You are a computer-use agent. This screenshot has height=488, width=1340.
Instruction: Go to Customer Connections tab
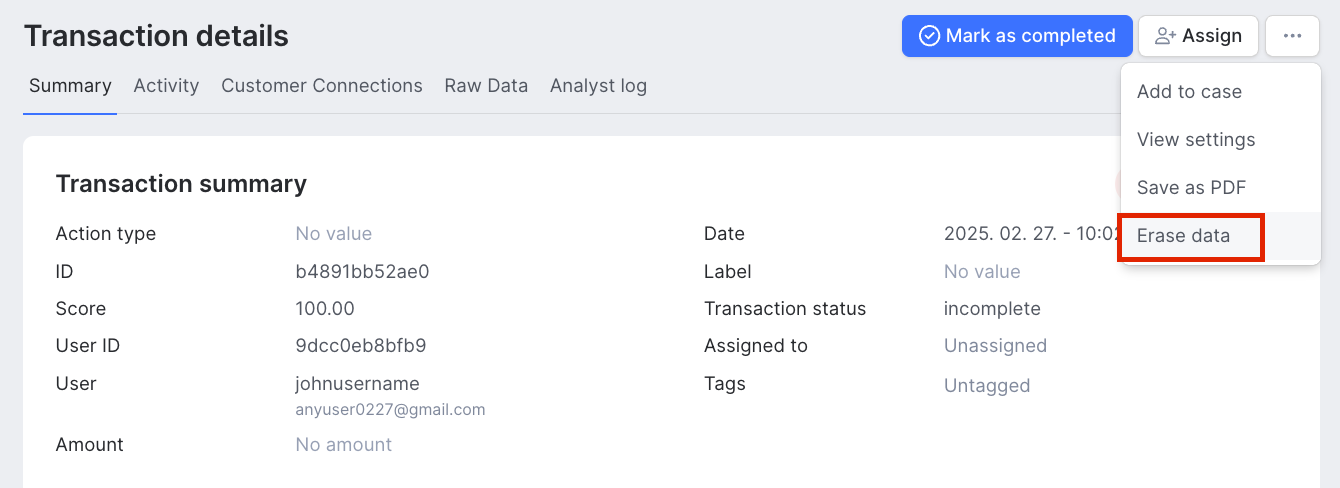(x=322, y=86)
